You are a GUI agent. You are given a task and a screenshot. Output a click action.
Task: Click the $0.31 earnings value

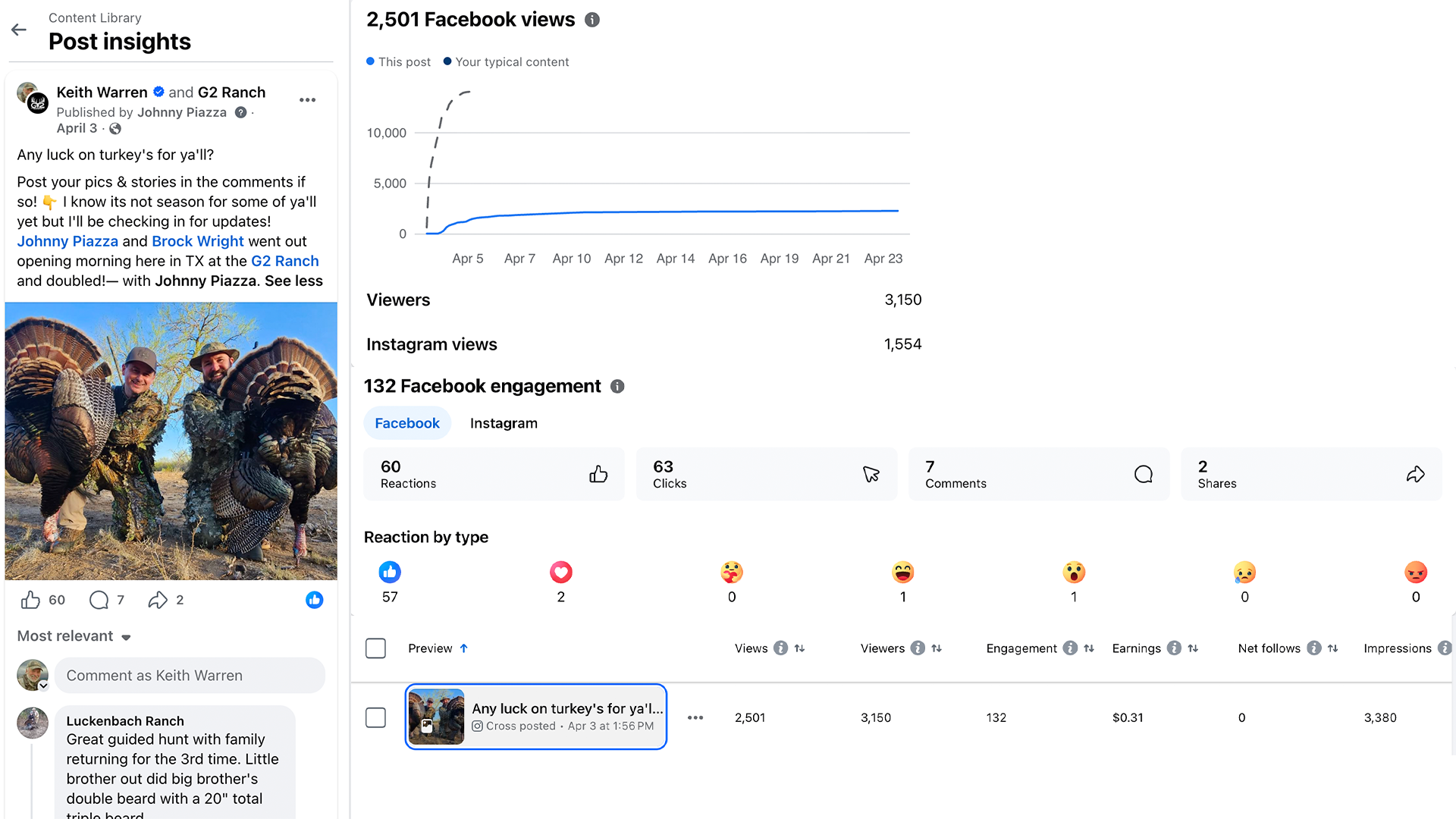point(1128,717)
